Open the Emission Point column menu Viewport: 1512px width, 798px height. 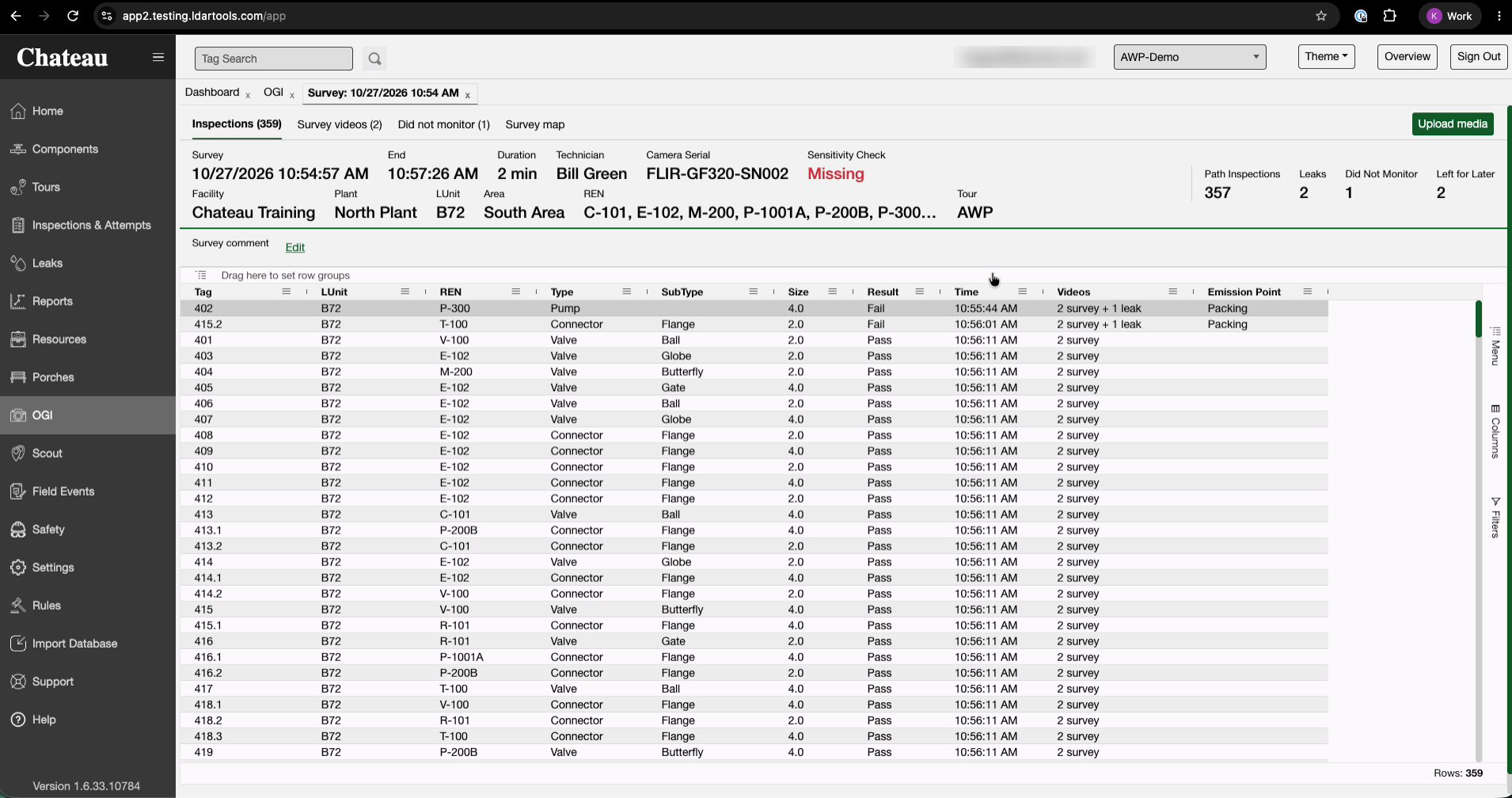(x=1308, y=292)
